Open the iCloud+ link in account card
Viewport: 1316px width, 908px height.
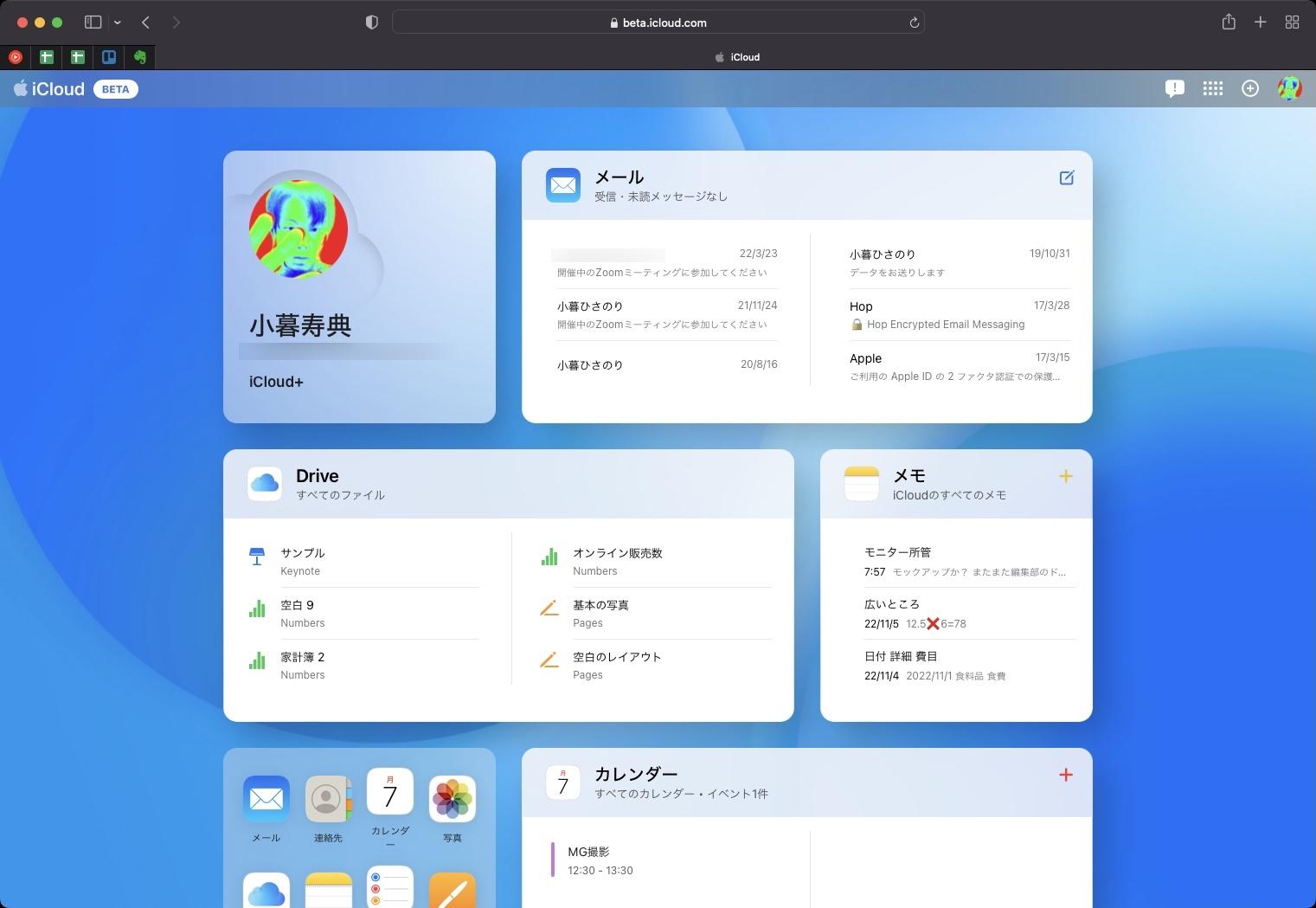click(x=276, y=382)
